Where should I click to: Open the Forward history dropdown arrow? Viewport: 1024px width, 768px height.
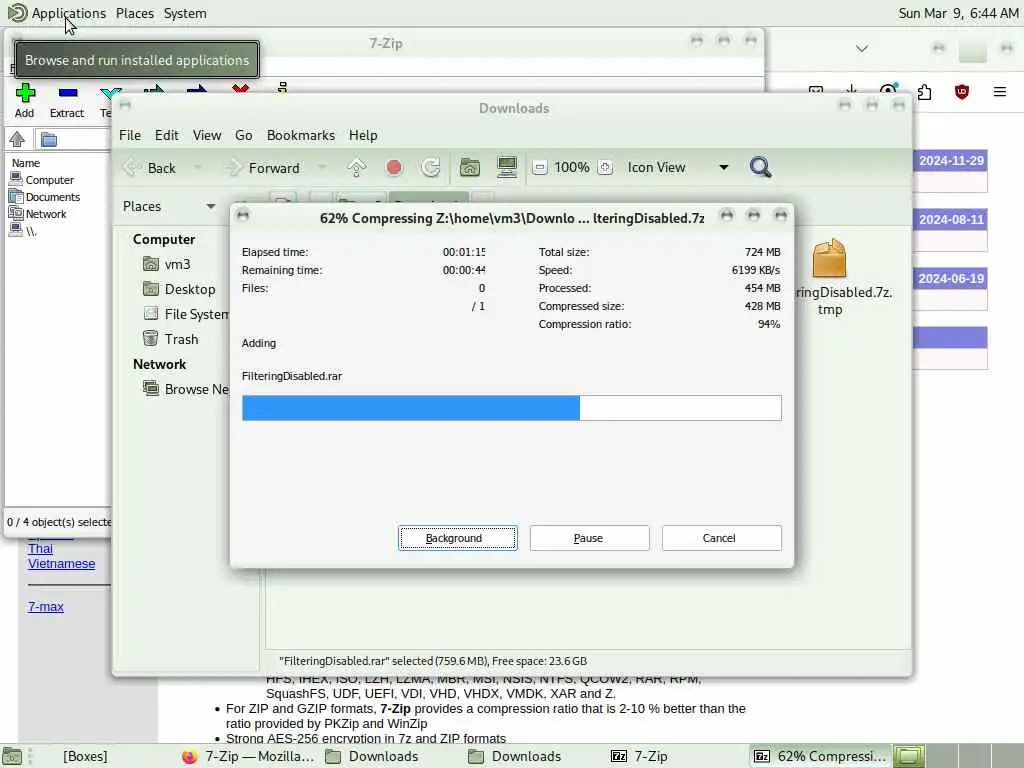321,168
